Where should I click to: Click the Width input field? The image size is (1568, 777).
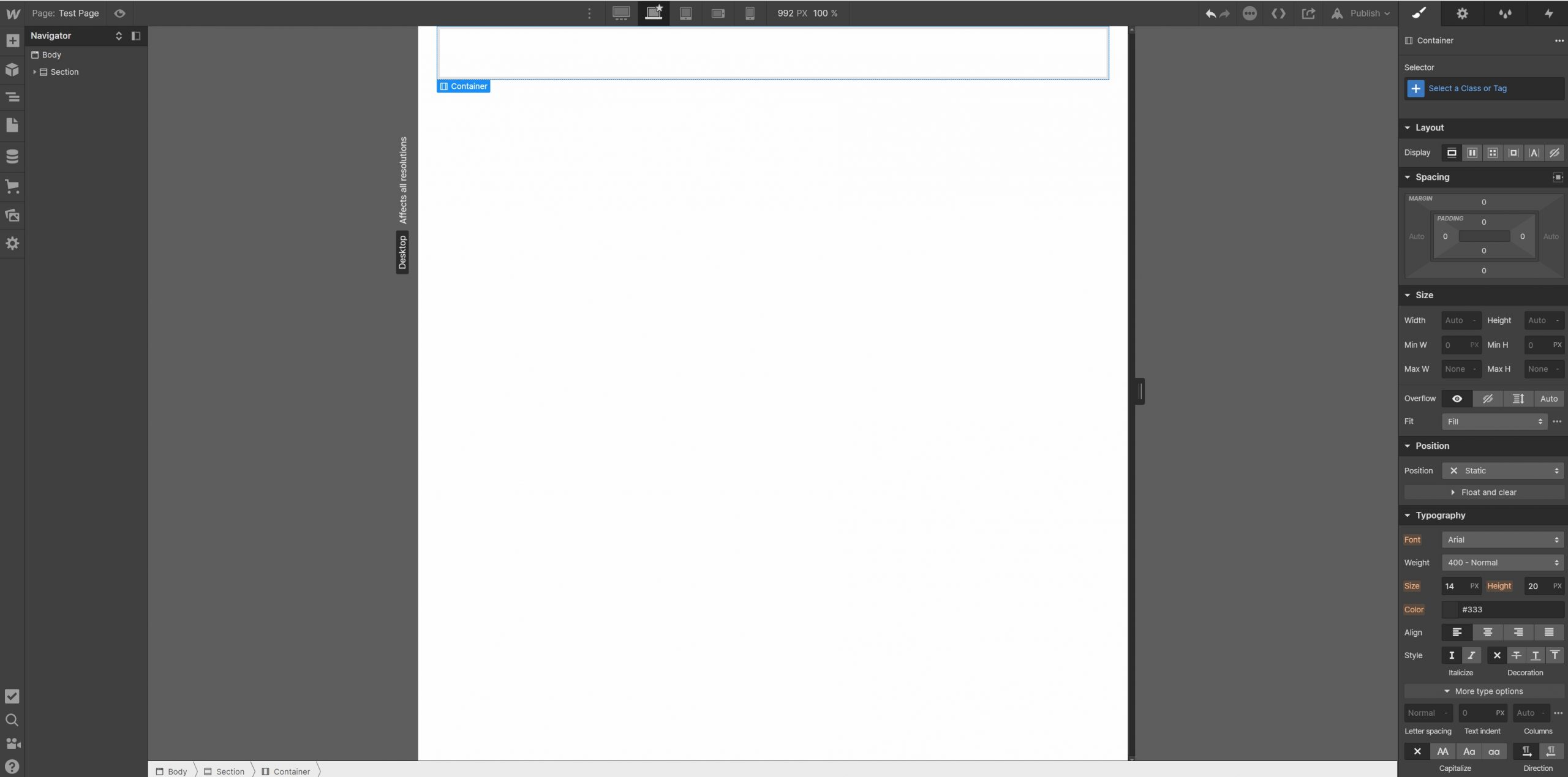coord(1461,321)
